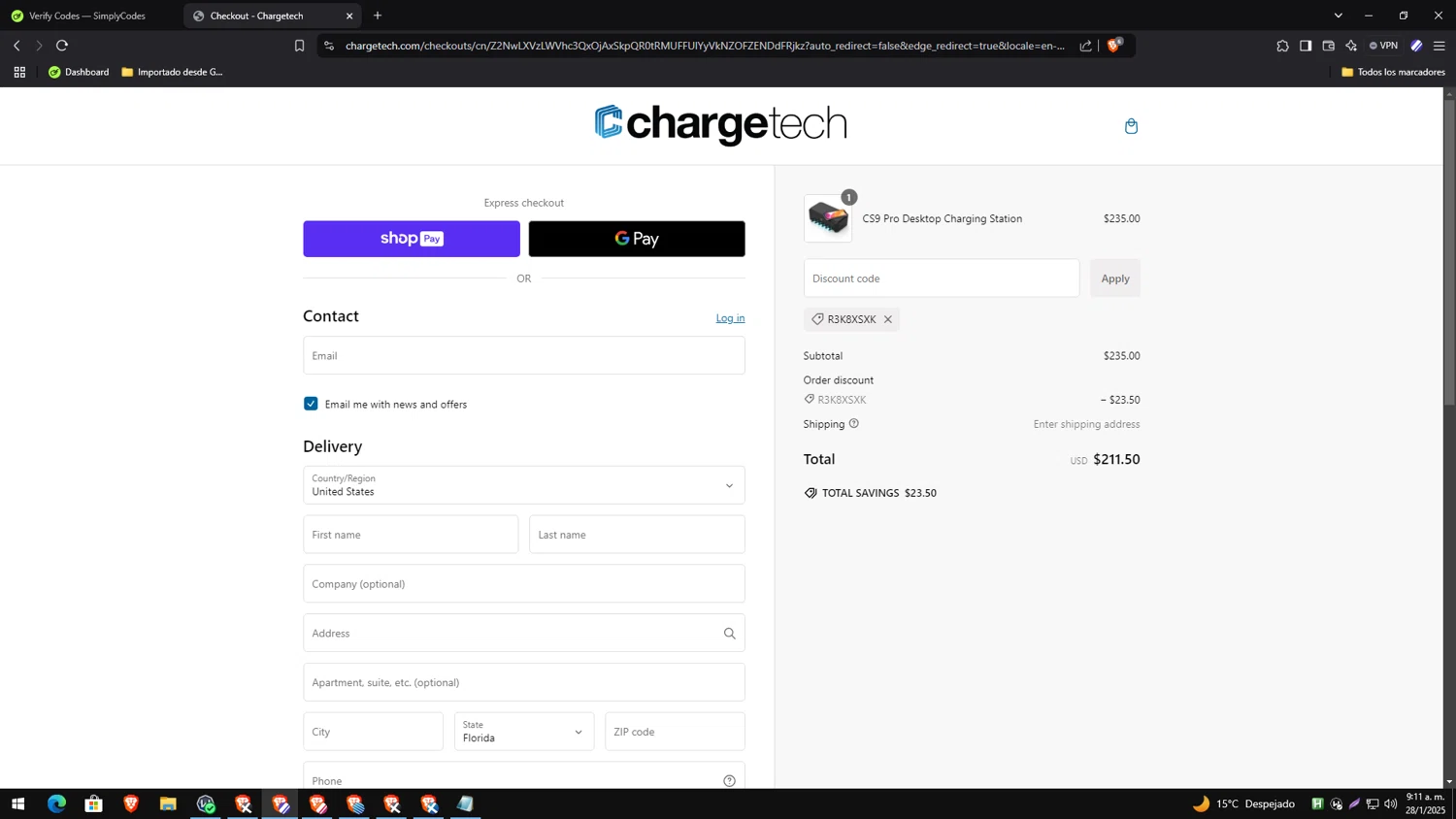1456x819 pixels.
Task: Click the address bar URL
Action: point(705,46)
